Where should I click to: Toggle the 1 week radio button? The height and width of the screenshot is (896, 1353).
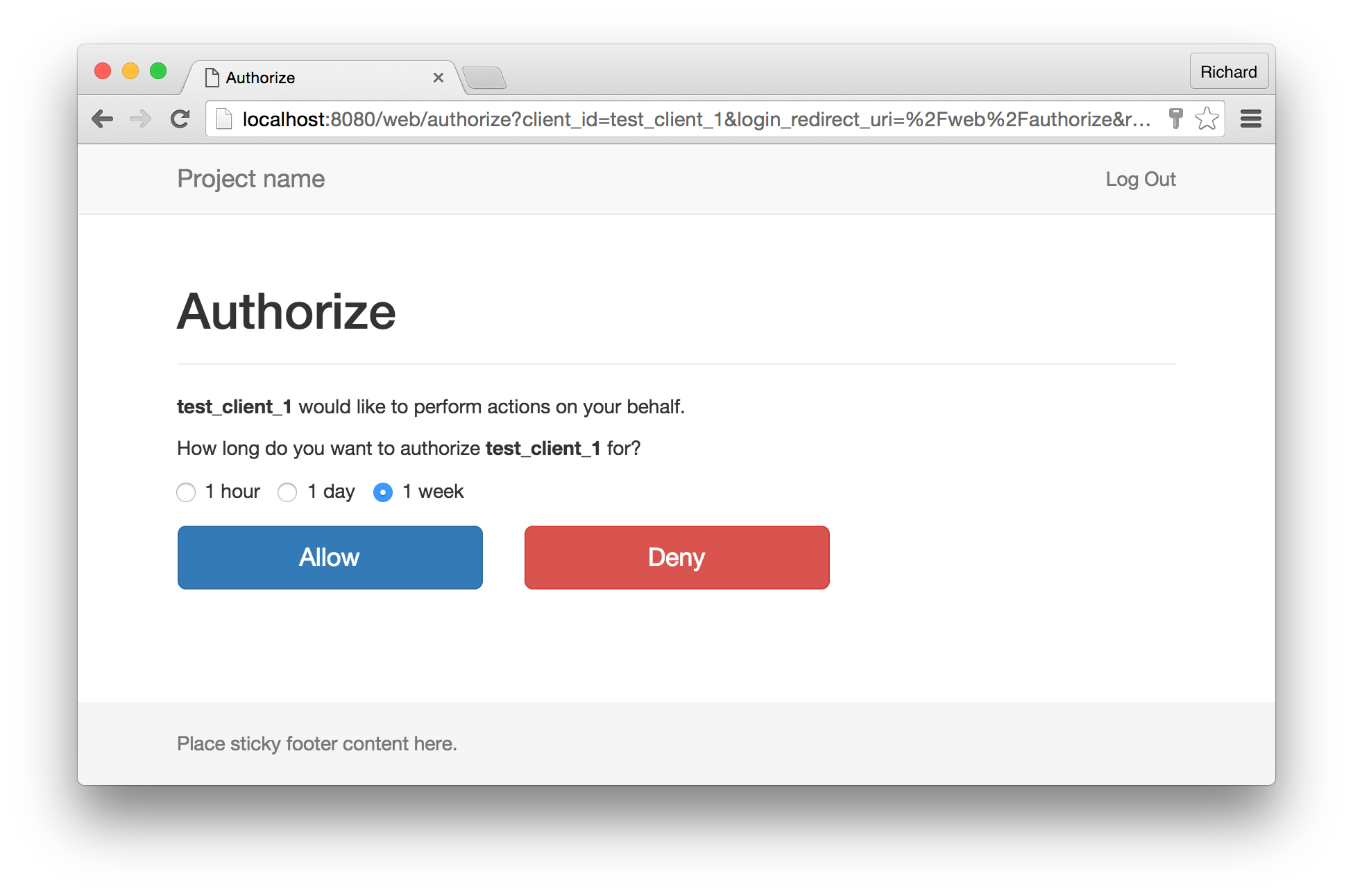pos(383,491)
